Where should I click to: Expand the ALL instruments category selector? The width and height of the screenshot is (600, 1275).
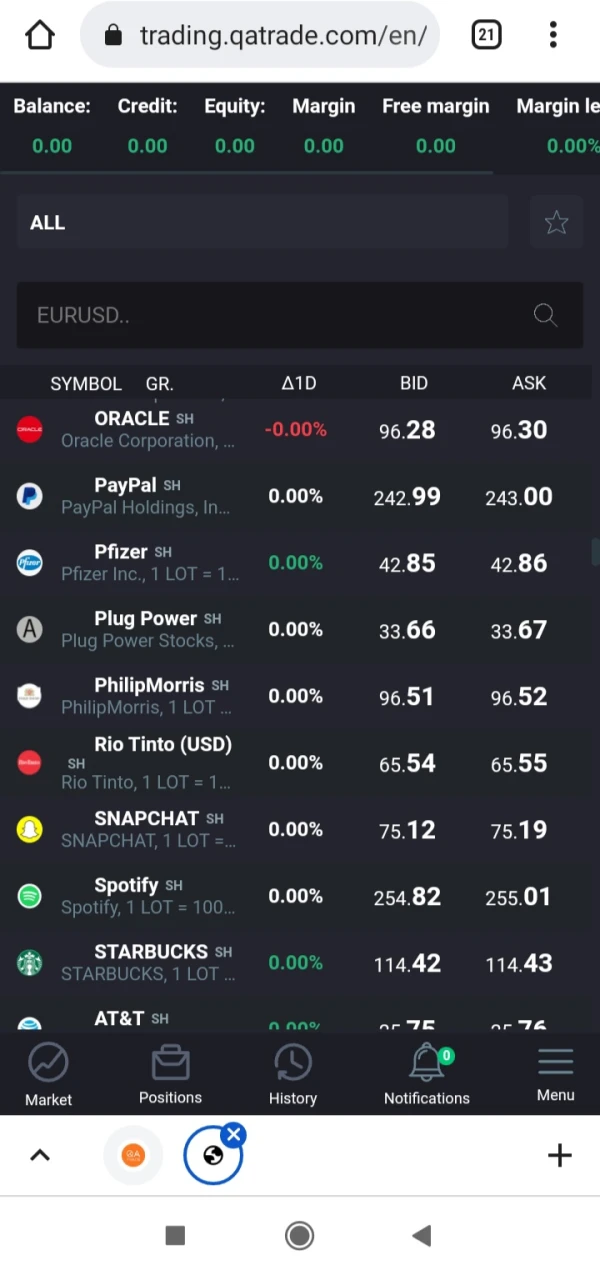tap(262, 223)
